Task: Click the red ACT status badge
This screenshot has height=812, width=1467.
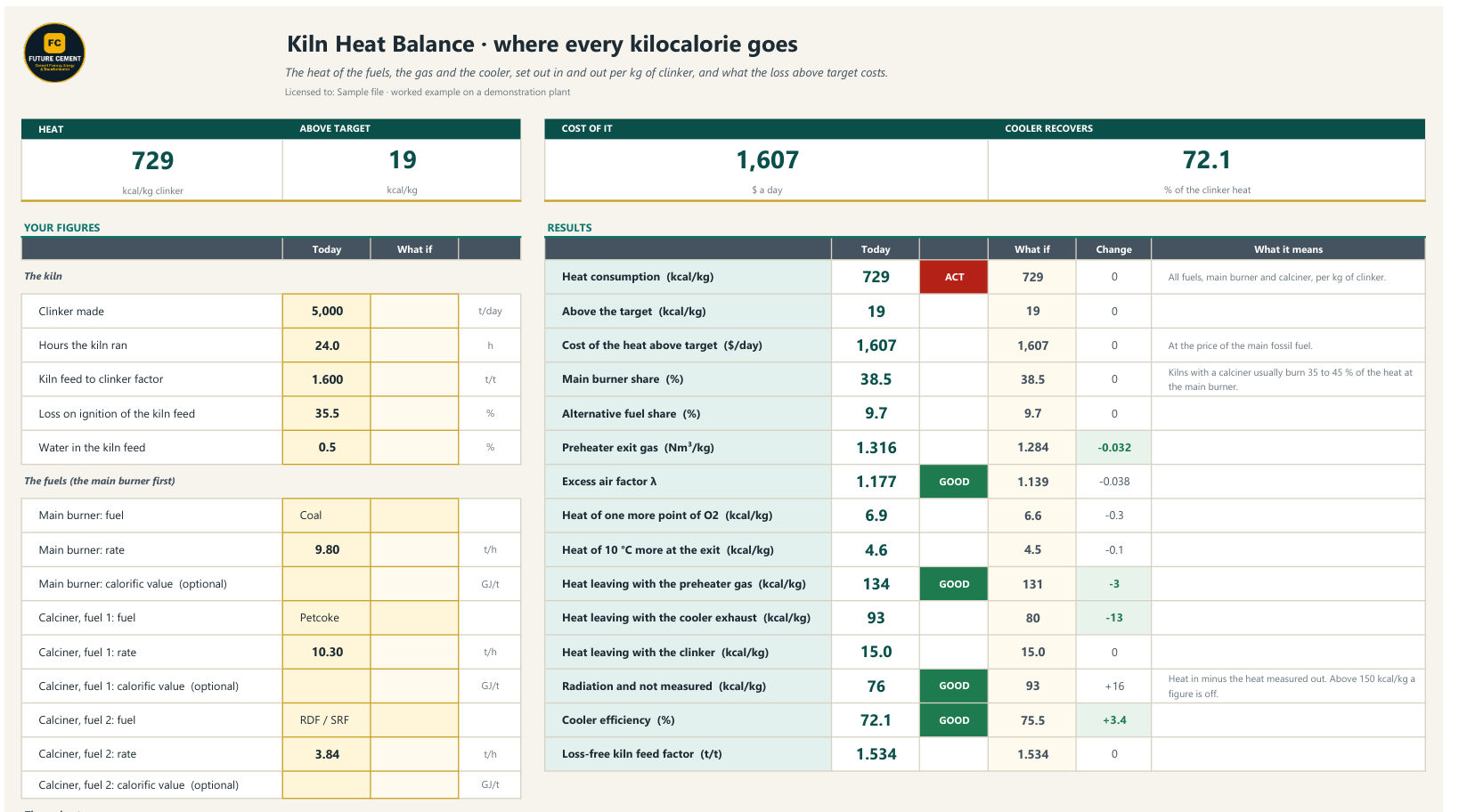Action: 954,277
